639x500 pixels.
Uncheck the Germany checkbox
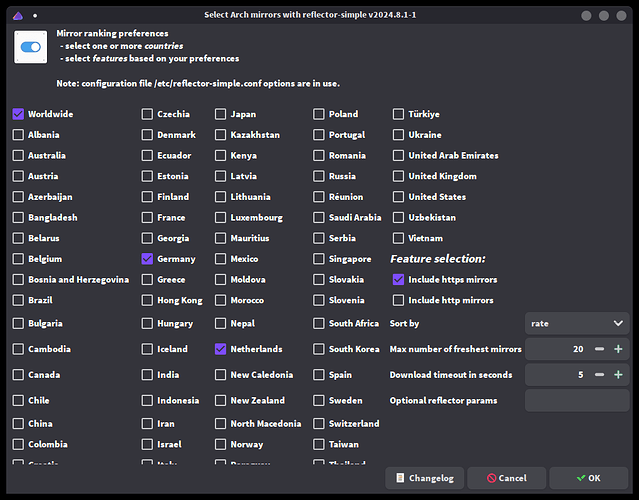click(x=147, y=259)
